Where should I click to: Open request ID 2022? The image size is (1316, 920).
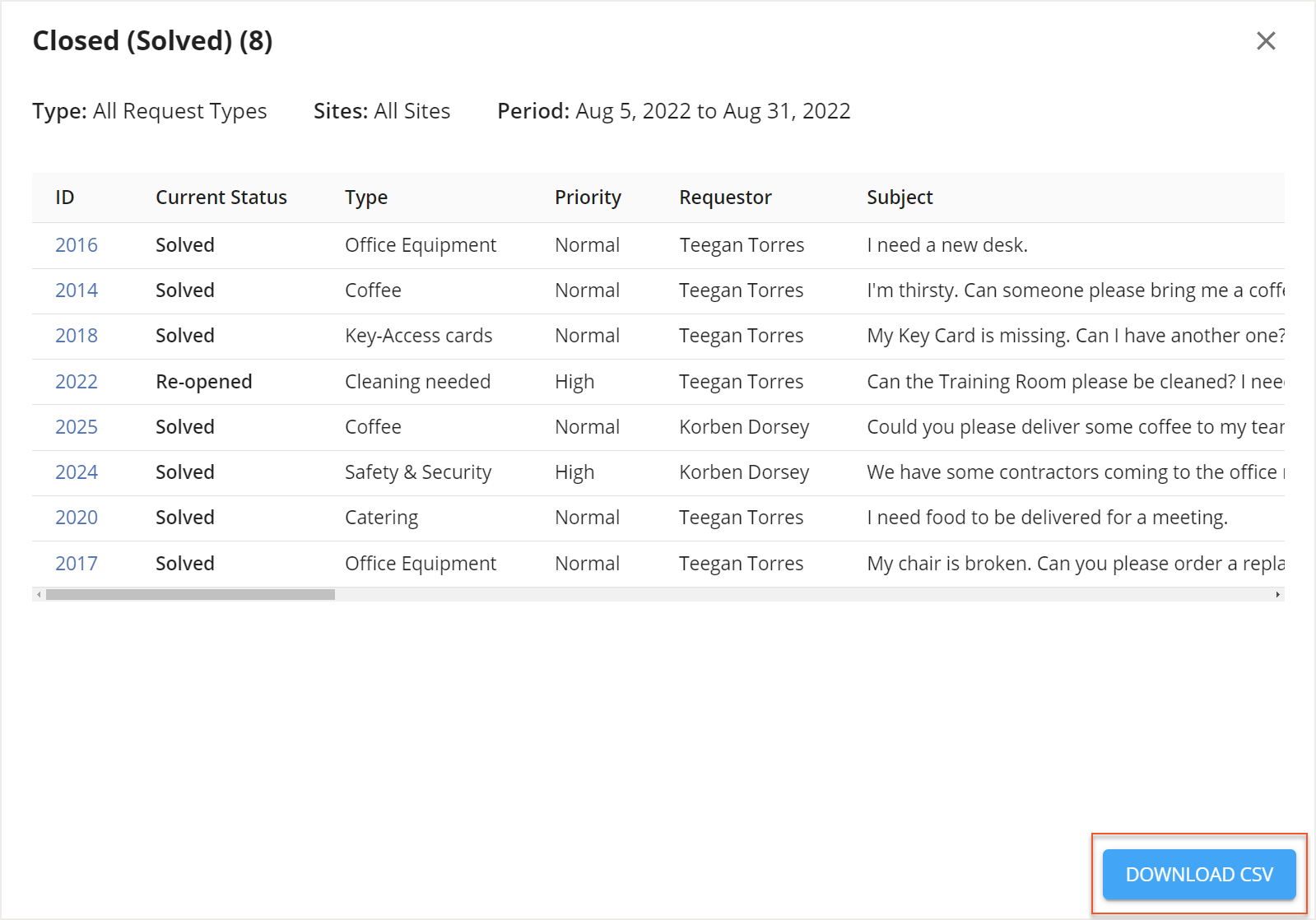click(77, 382)
